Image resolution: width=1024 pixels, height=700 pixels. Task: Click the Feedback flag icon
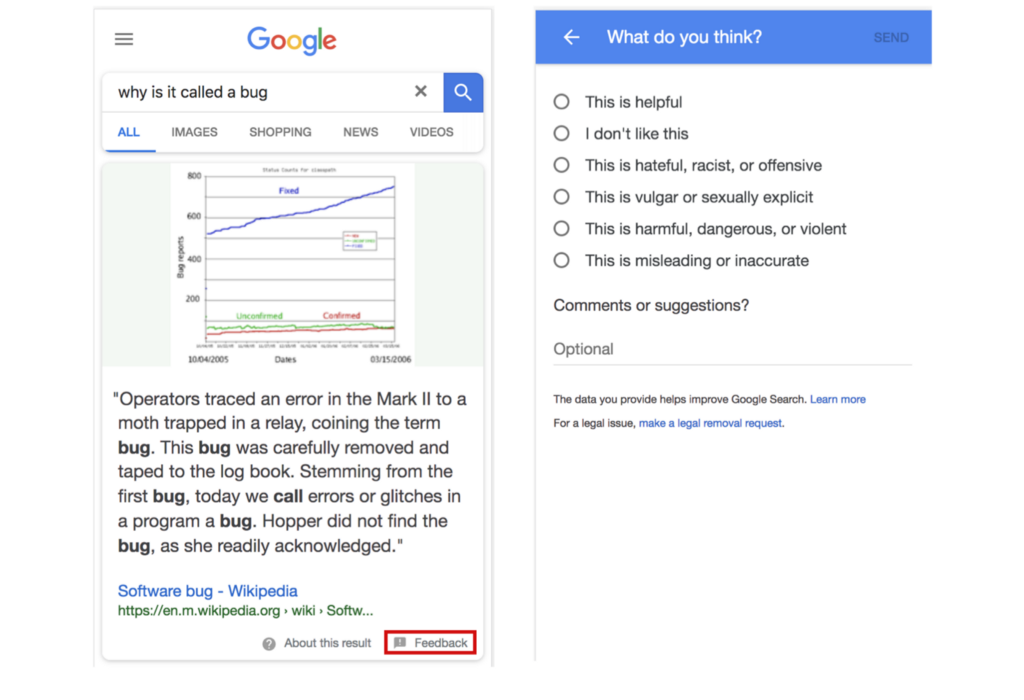(400, 643)
